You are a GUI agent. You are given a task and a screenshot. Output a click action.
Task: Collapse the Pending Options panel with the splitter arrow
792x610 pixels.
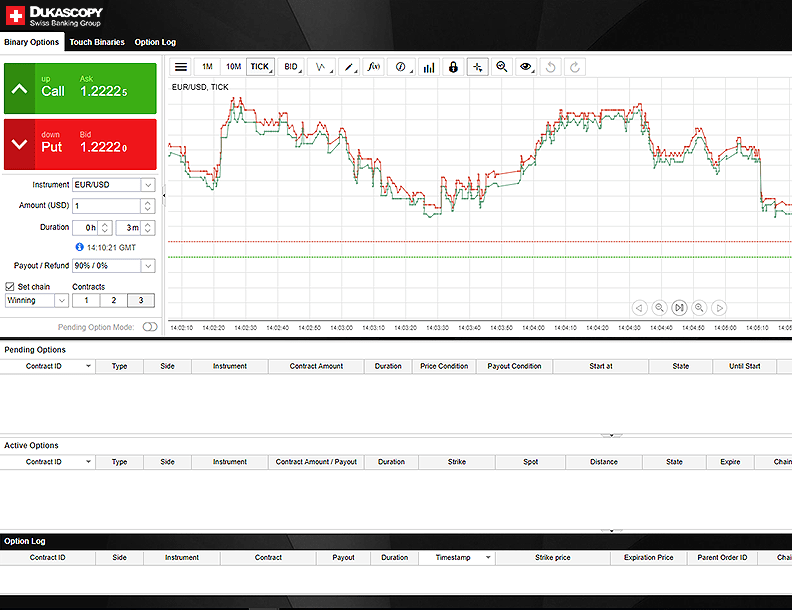click(611, 435)
